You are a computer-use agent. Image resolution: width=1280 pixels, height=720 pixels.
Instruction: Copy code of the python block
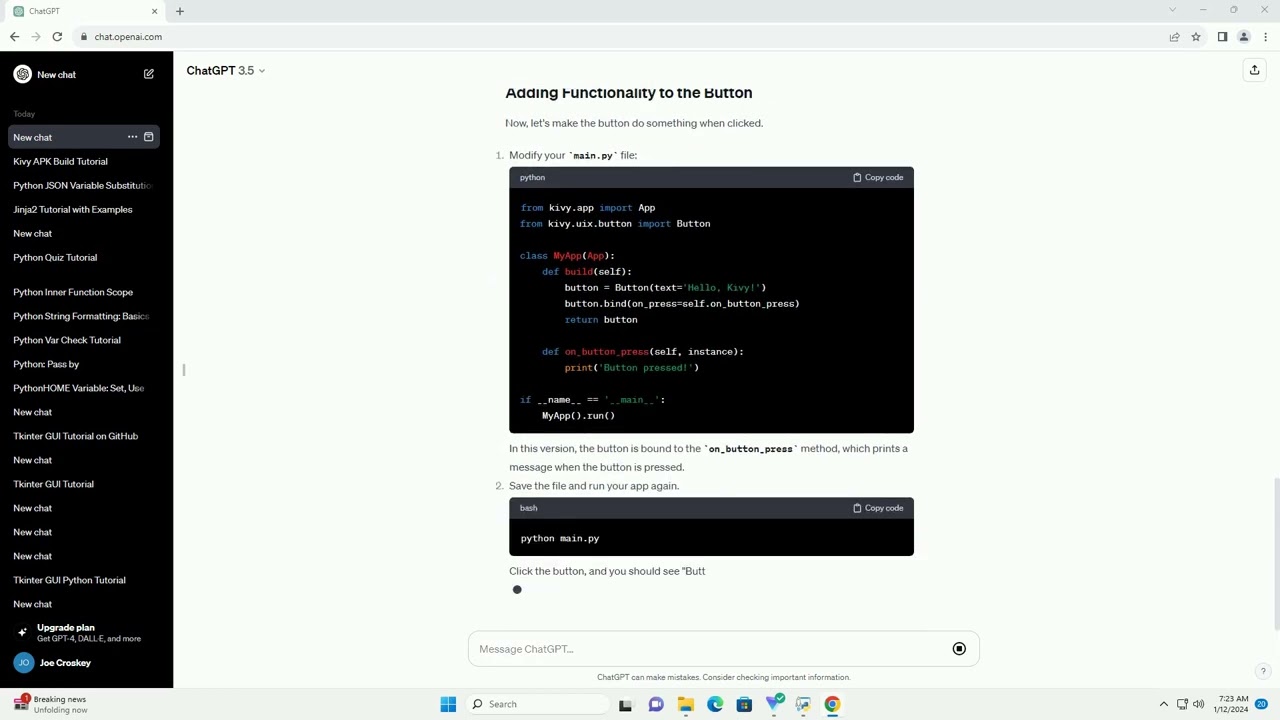click(x=878, y=177)
